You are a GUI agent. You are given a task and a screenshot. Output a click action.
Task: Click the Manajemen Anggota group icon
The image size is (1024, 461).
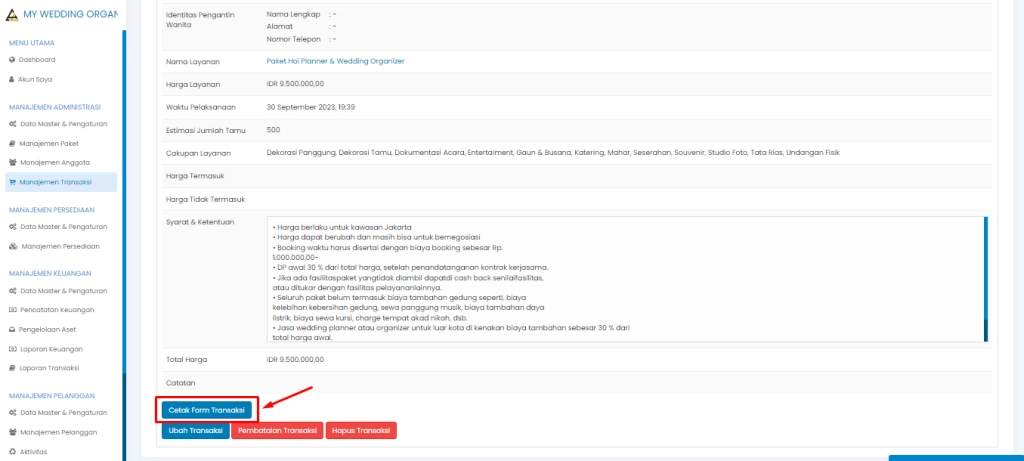coord(12,162)
